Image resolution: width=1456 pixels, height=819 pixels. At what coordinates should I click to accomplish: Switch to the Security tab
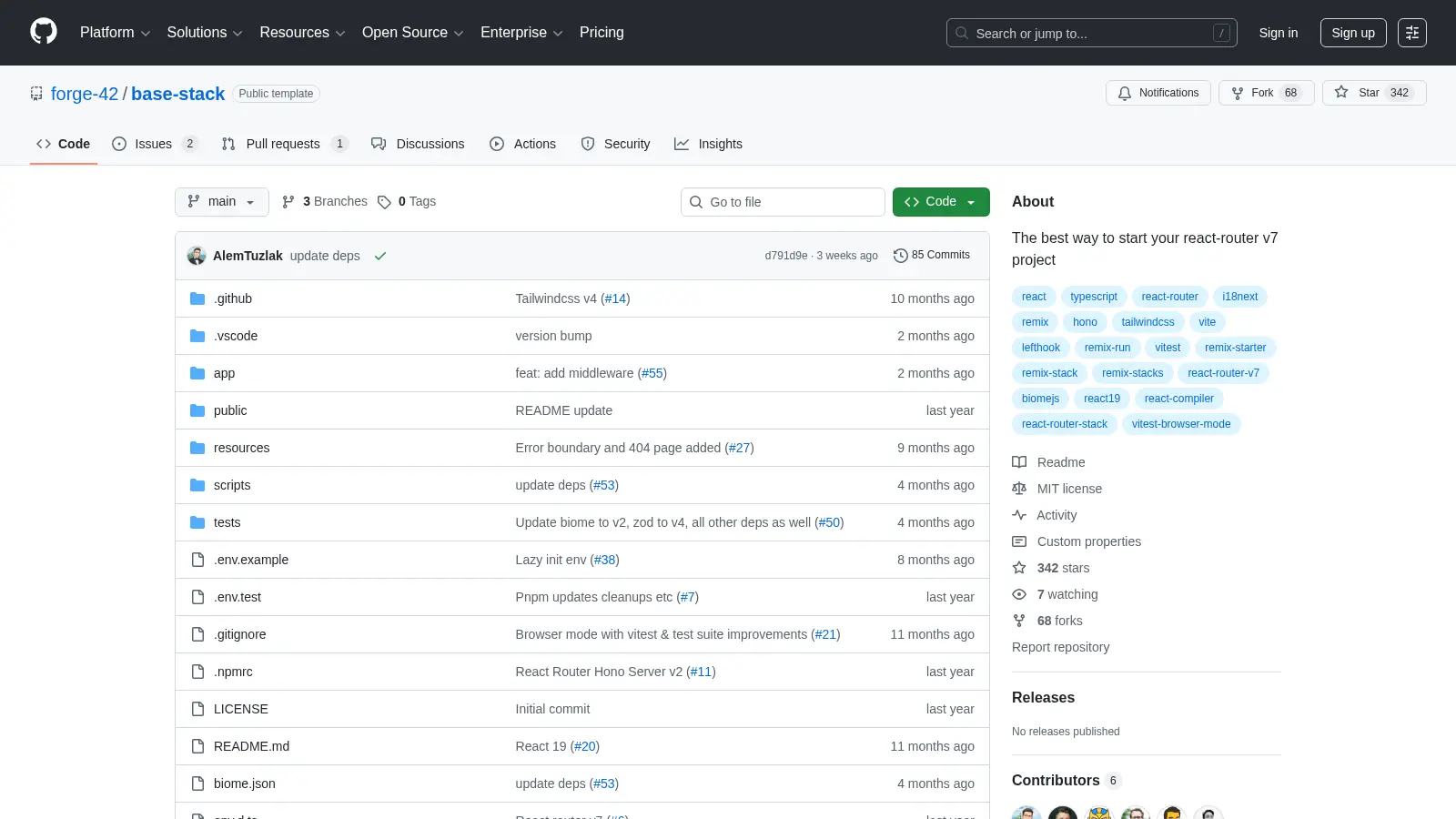[615, 144]
